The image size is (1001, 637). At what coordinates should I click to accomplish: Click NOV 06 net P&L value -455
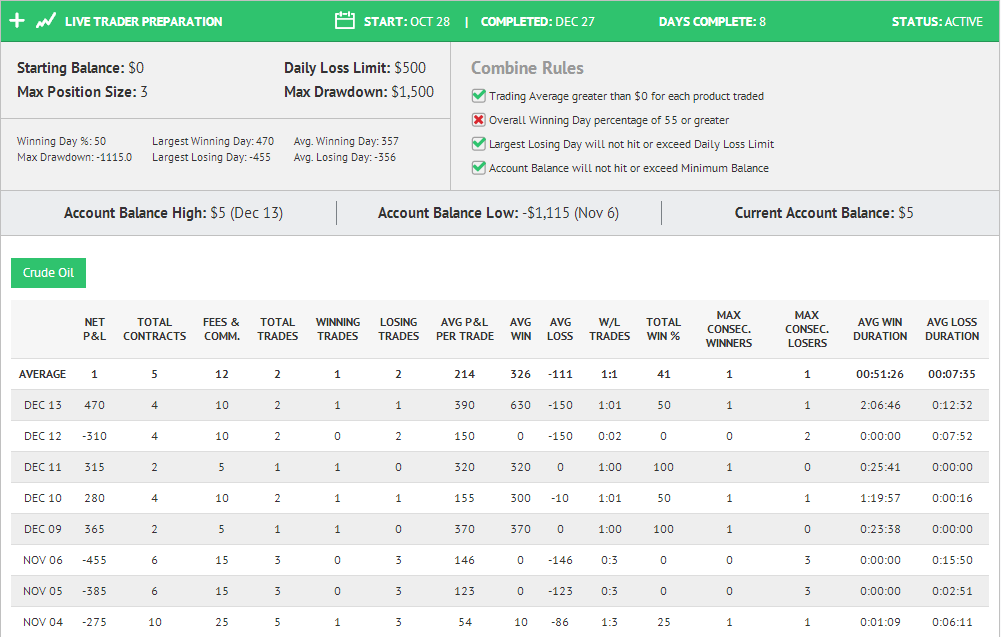coord(94,560)
